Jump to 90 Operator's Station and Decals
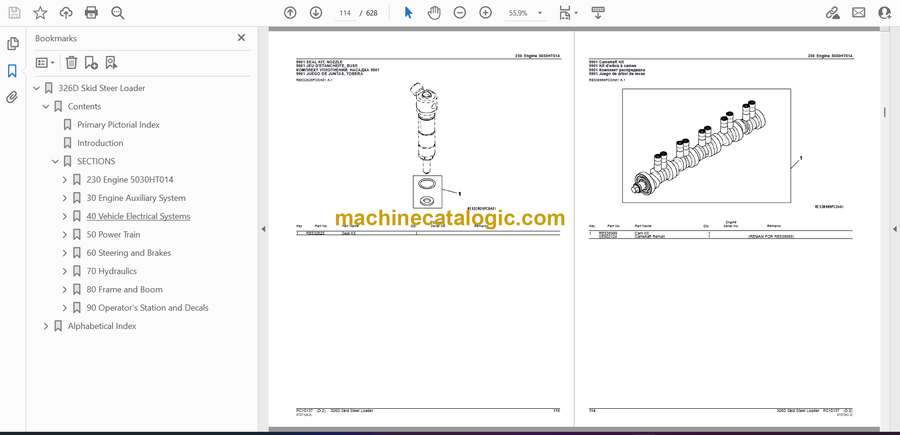The width and height of the screenshot is (900, 435). (148, 308)
